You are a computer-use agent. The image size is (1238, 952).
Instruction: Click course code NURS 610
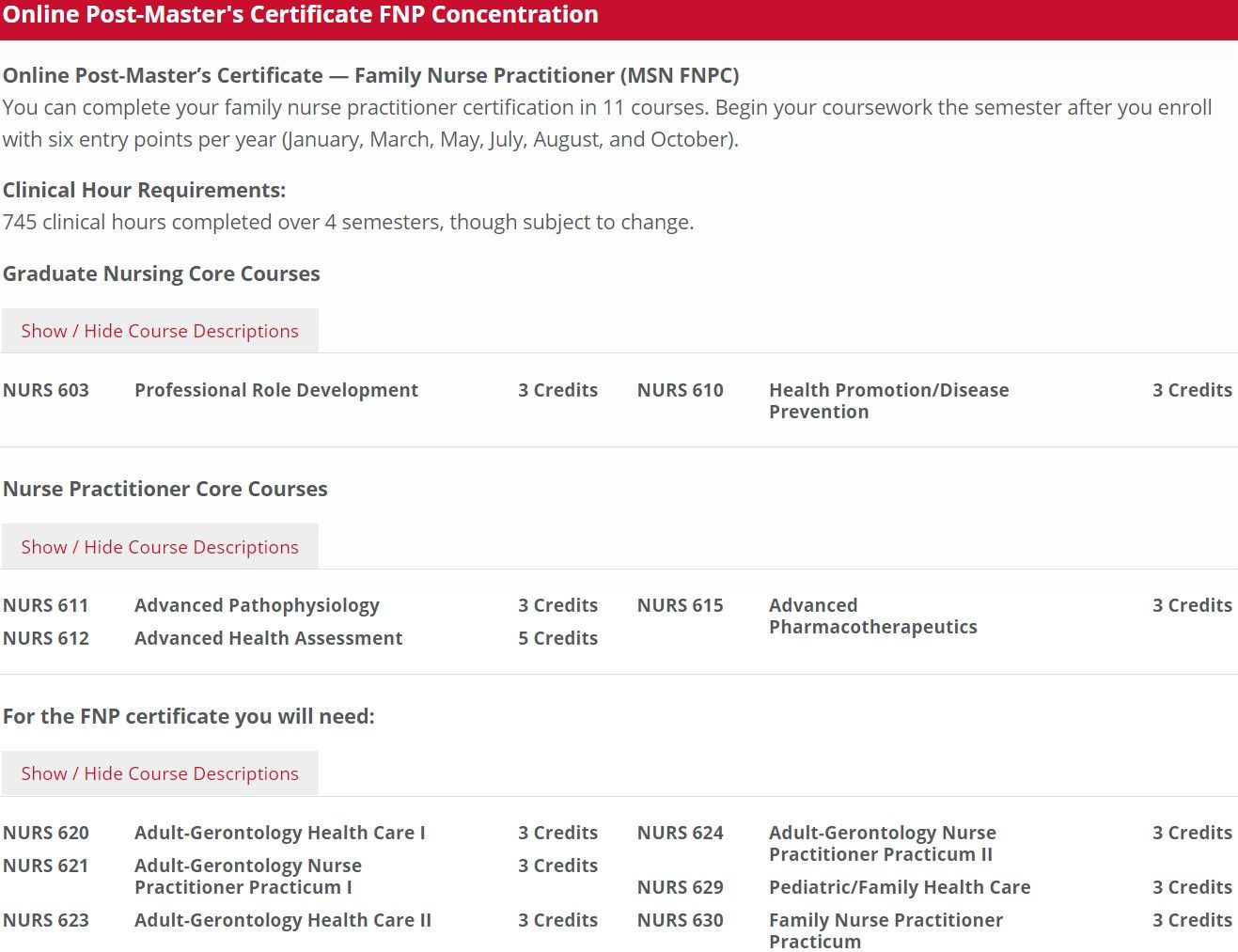pos(681,390)
